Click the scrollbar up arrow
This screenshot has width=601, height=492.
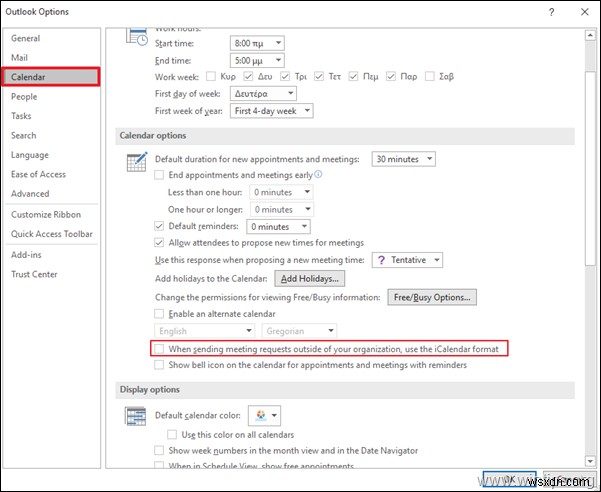(x=590, y=36)
